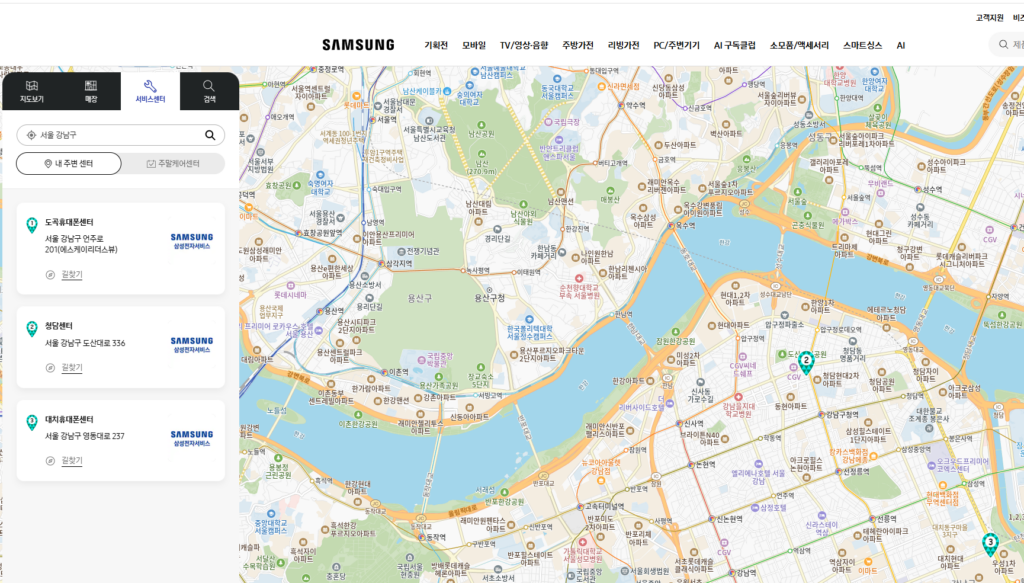Click map marker 2 near 도산공원

807,362
